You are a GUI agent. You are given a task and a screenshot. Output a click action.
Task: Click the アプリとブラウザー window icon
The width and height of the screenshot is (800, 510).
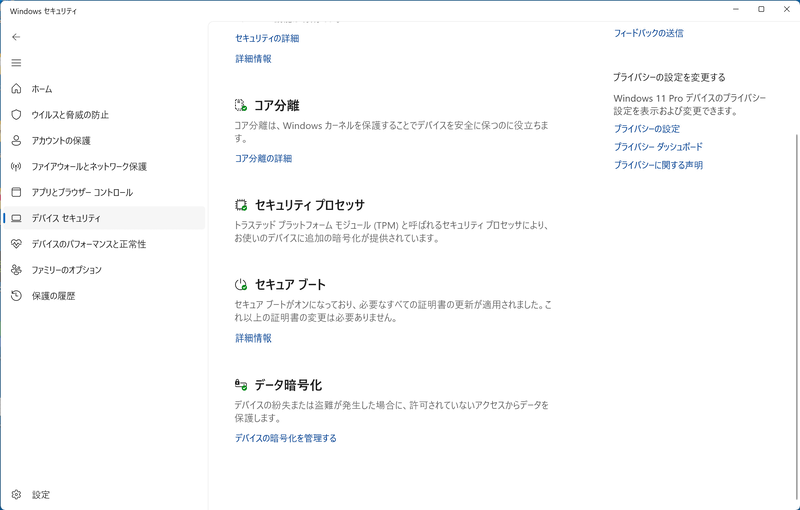[16, 192]
